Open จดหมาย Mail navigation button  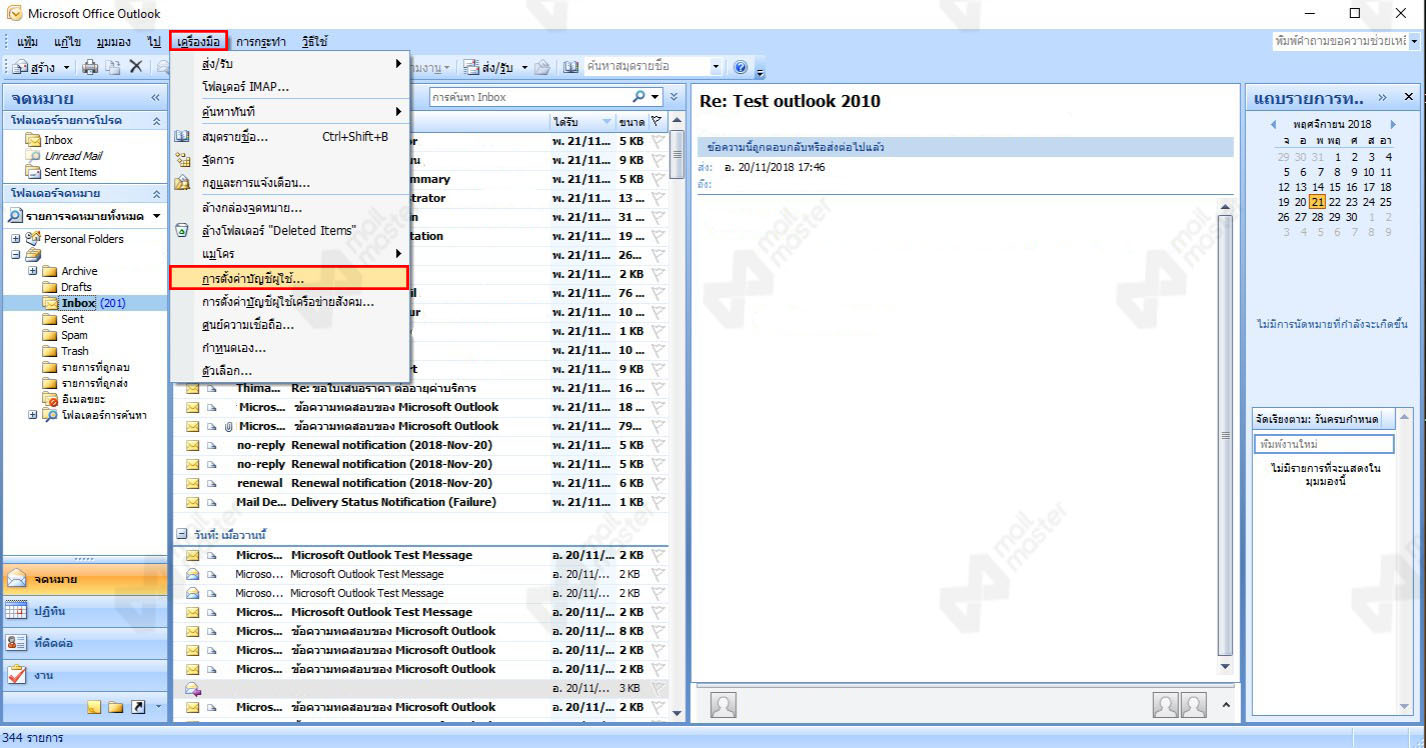(x=85, y=579)
